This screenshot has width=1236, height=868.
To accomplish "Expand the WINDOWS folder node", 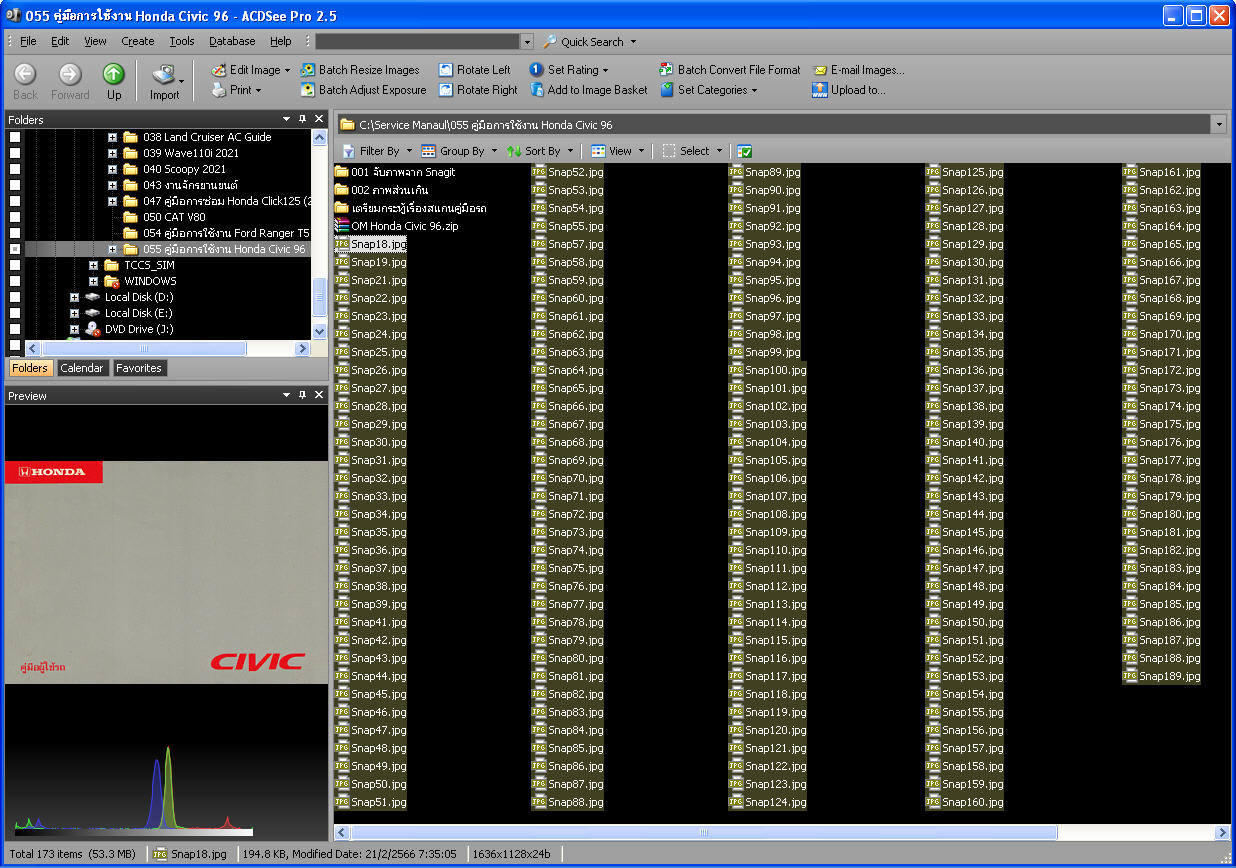I will [93, 281].
